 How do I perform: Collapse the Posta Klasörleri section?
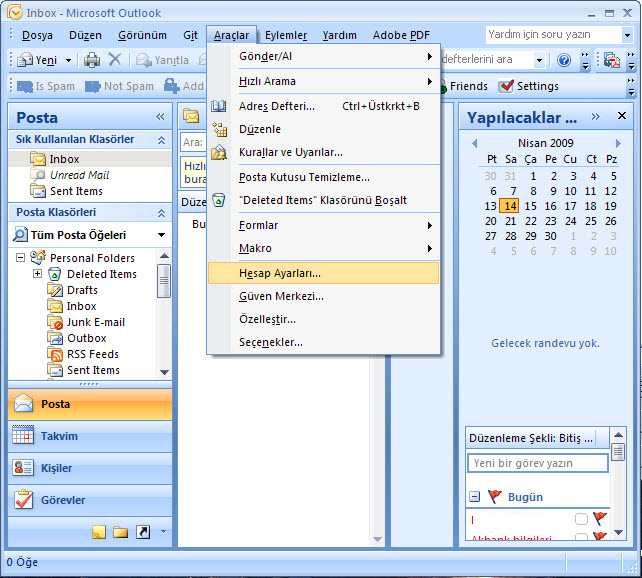162,213
